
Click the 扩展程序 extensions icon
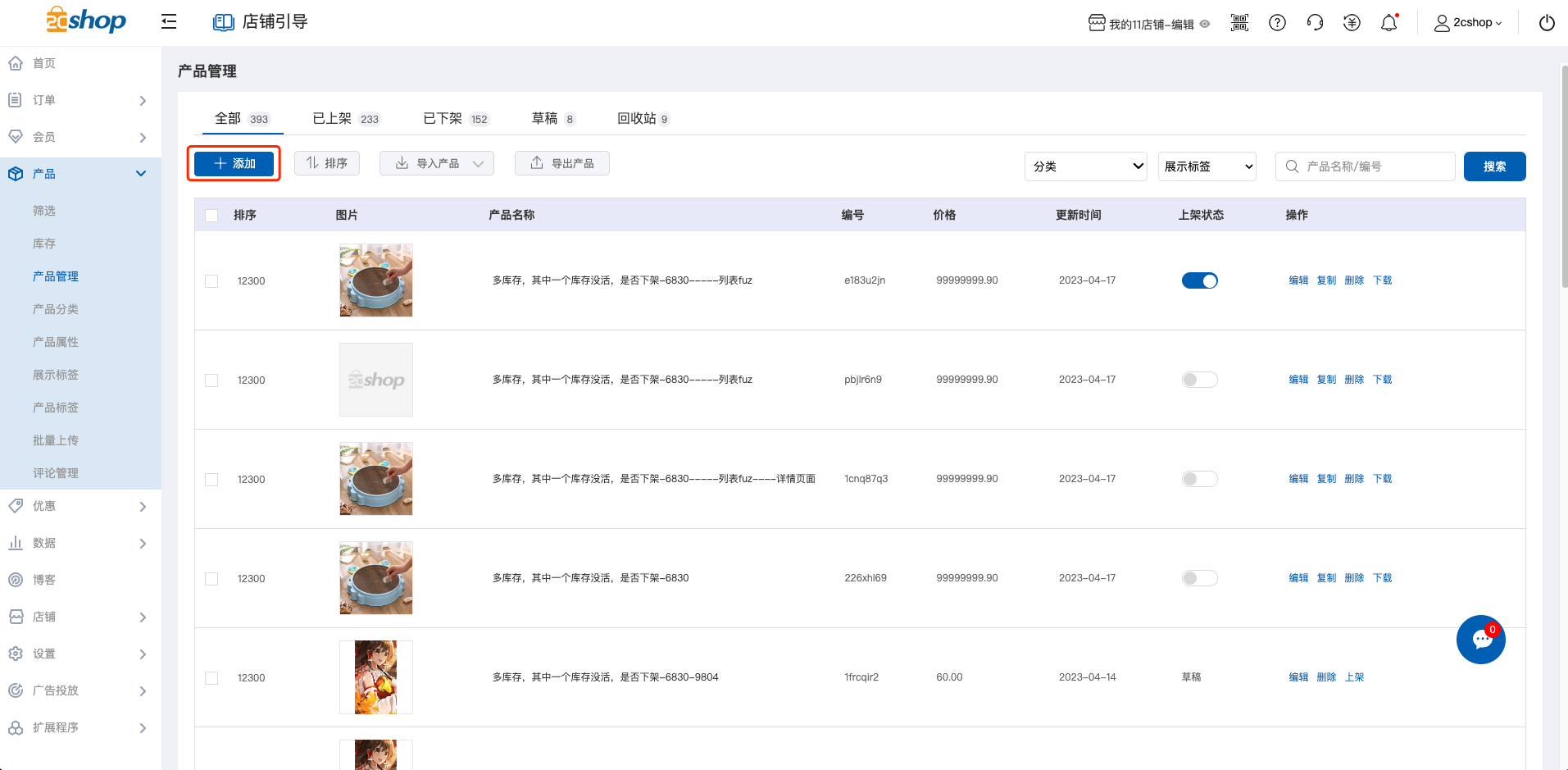16,727
